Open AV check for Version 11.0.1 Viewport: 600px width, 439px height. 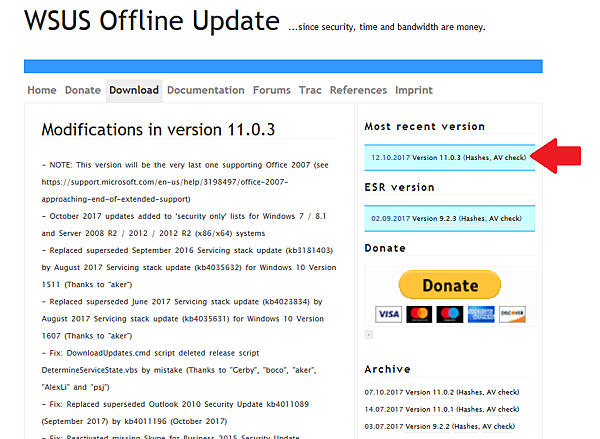point(502,410)
